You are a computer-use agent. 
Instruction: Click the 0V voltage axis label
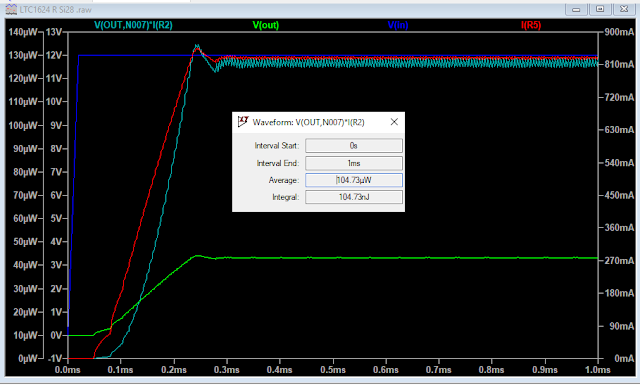click(56, 336)
